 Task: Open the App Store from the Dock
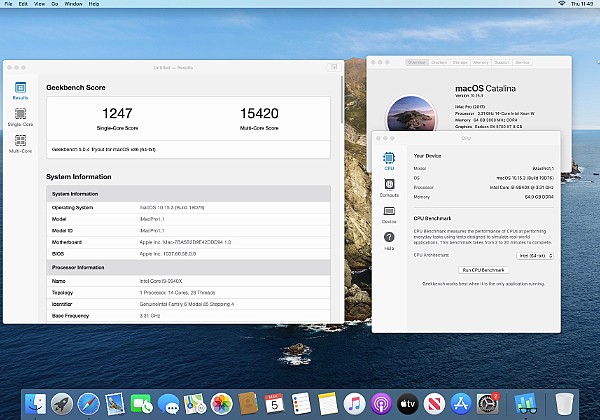[x=462, y=403]
